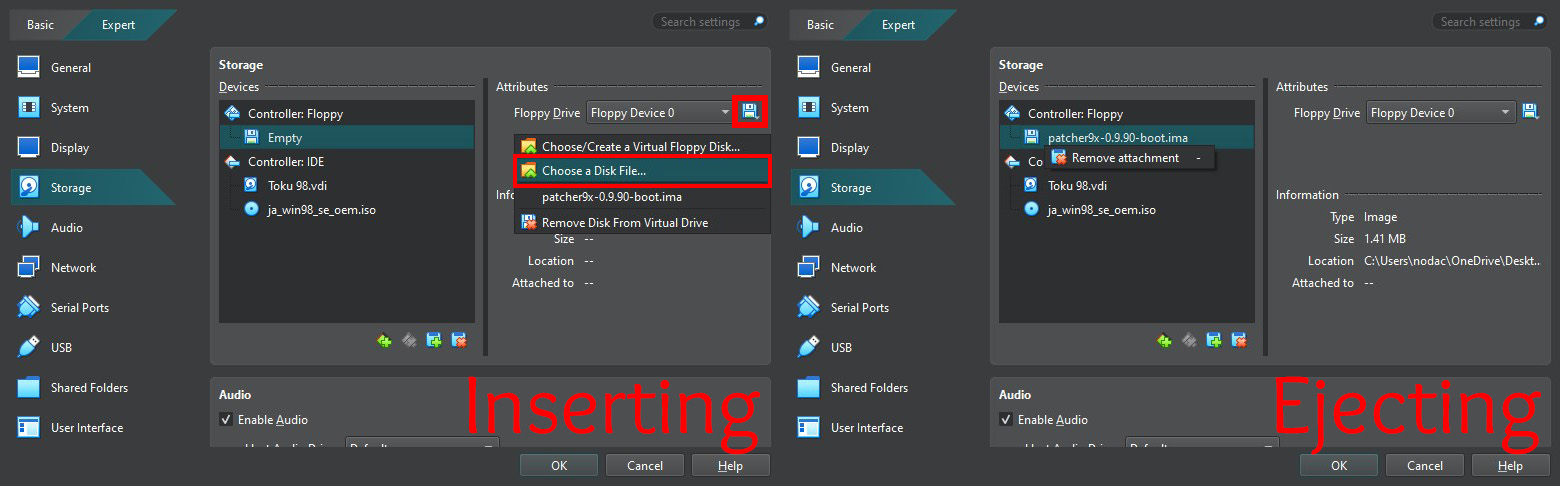This screenshot has height=486, width=1560.
Task: Select the Empty floppy drive entry
Action: pyautogui.click(x=347, y=137)
